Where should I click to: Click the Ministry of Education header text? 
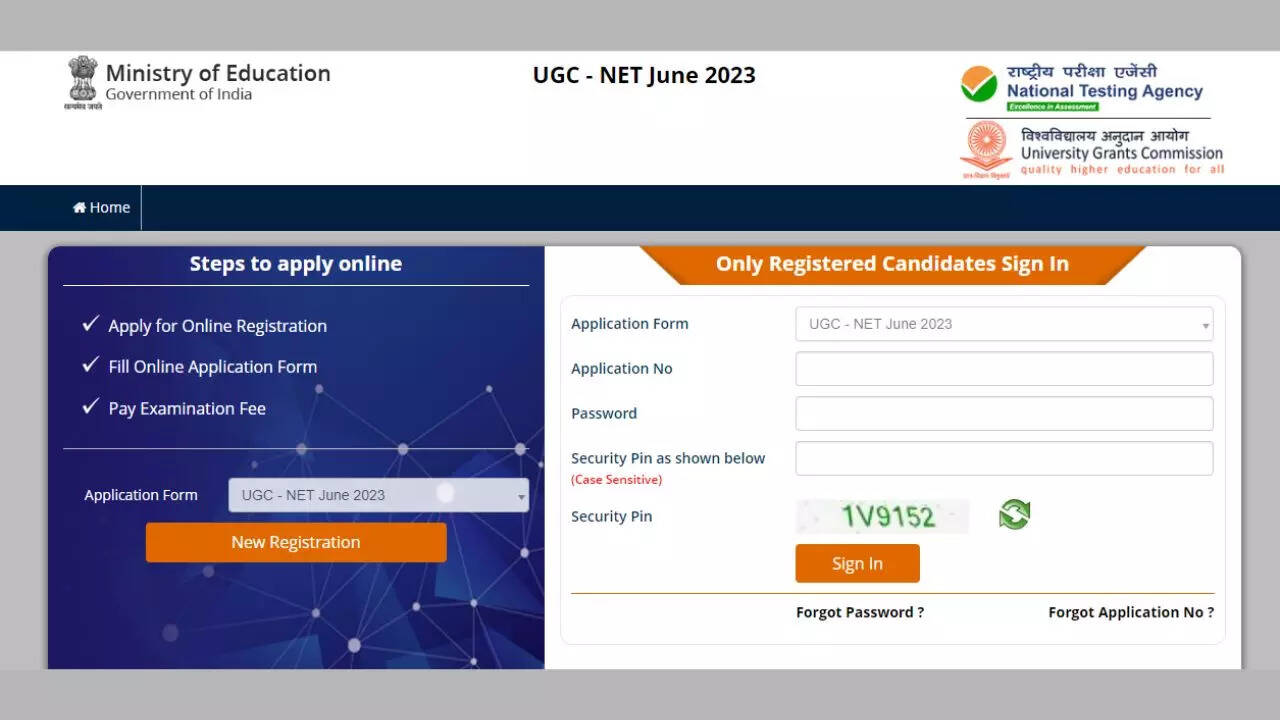point(218,74)
